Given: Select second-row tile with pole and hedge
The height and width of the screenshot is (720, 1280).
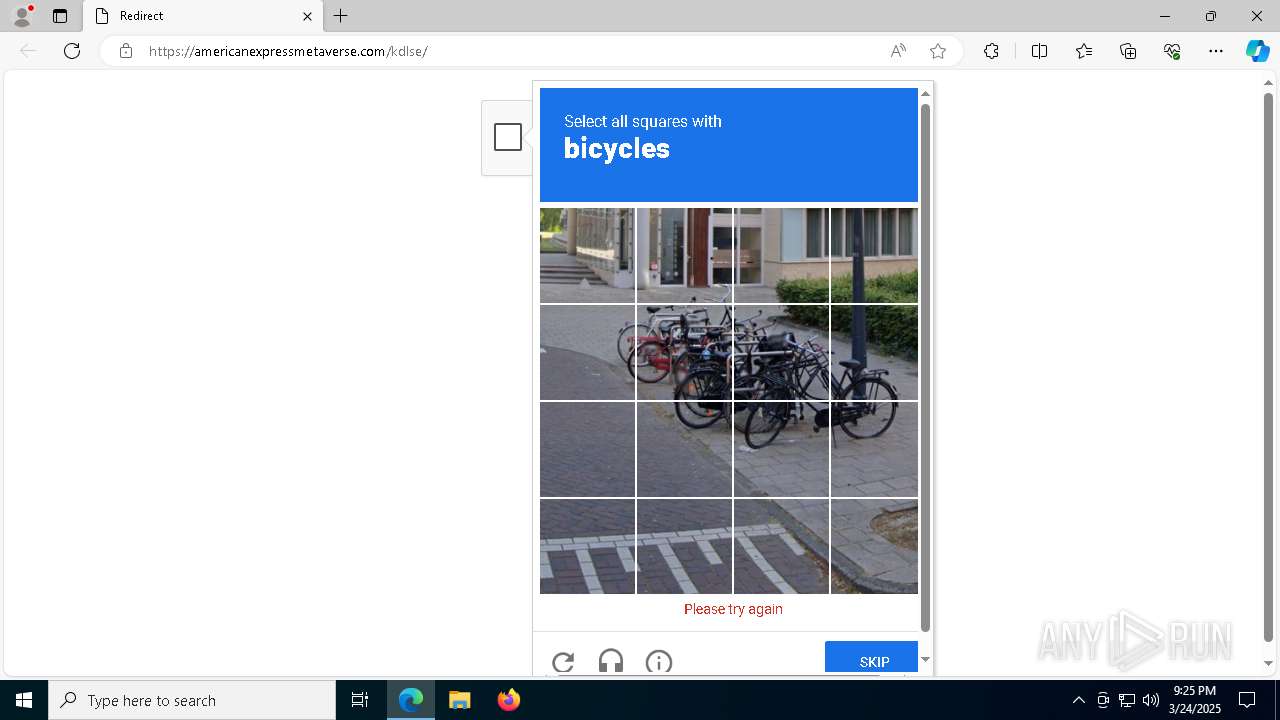Looking at the screenshot, I should (x=874, y=352).
